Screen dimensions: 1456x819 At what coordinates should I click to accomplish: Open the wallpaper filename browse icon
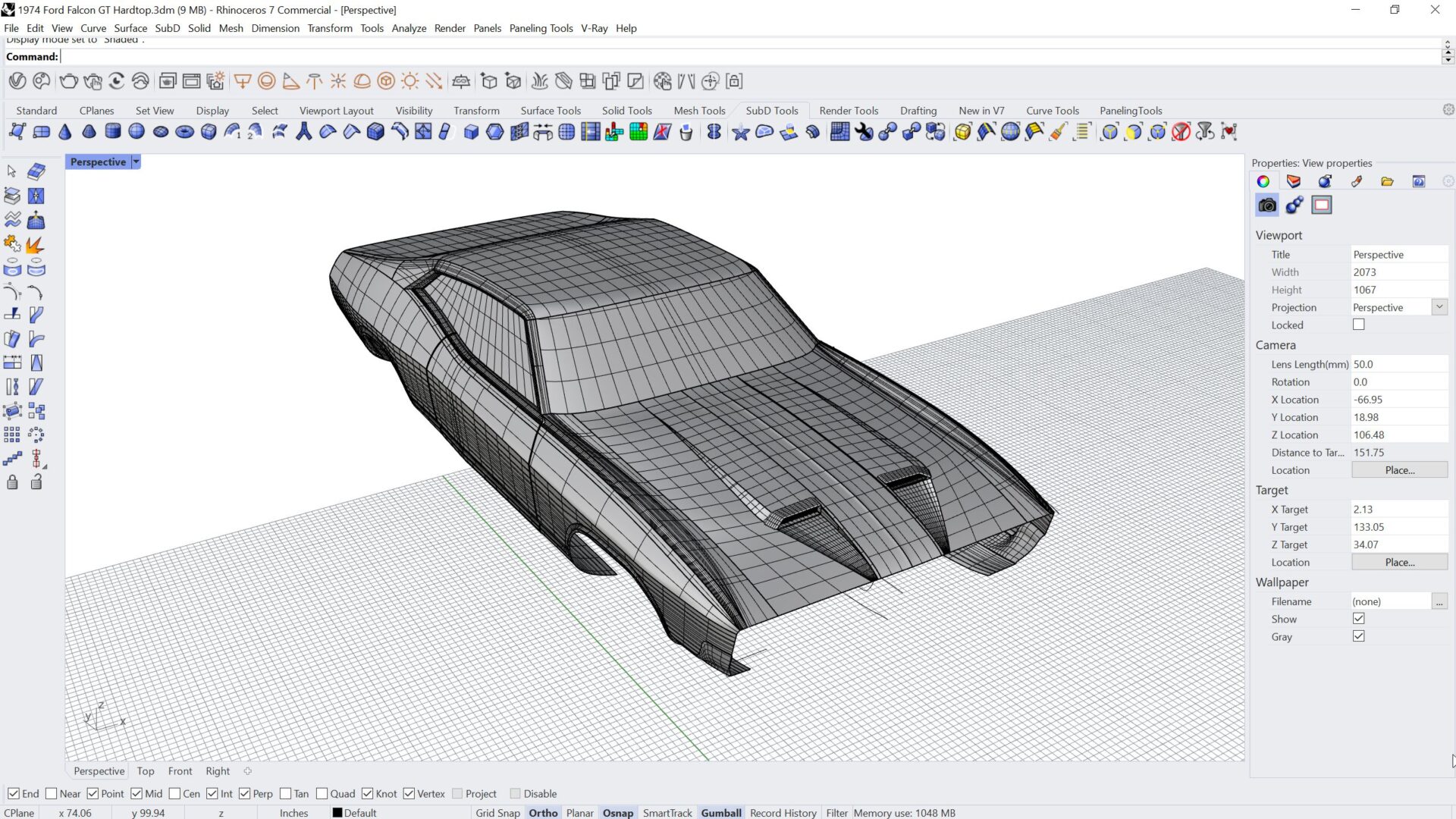pyautogui.click(x=1440, y=601)
